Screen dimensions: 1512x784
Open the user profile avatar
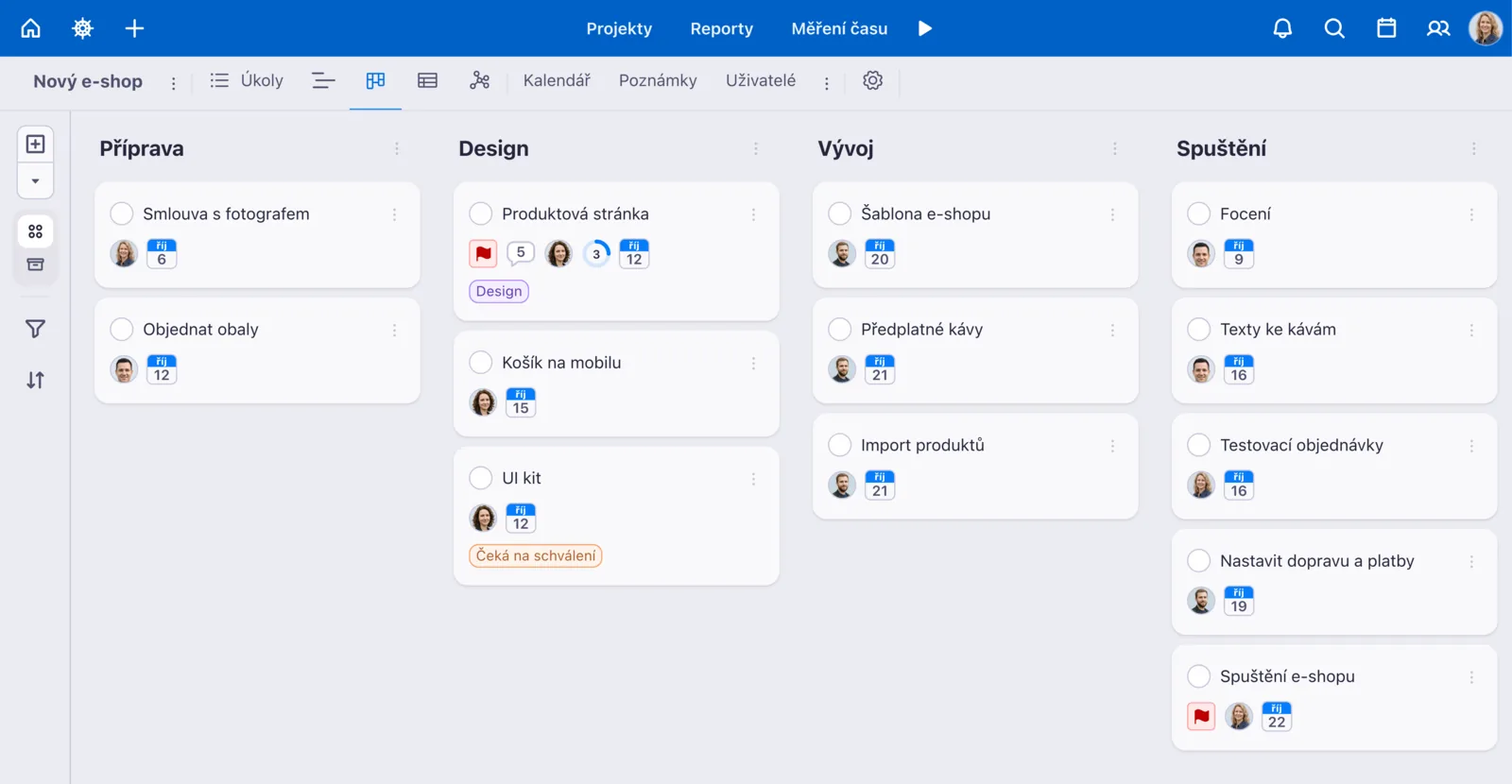[1486, 28]
